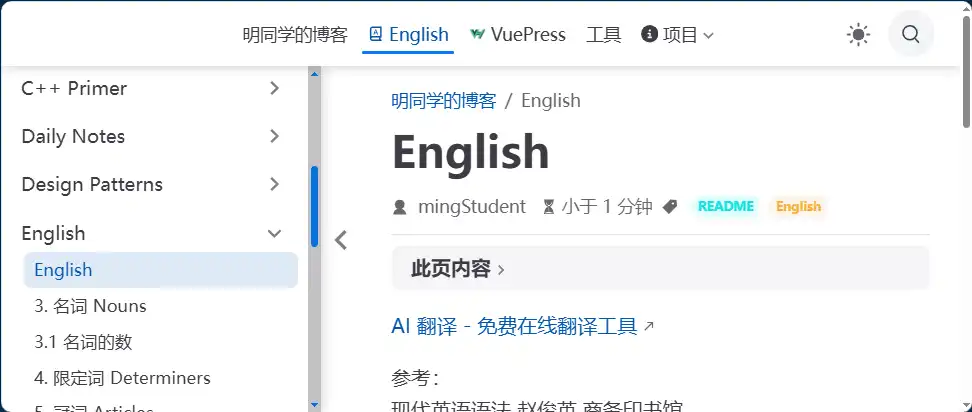Click the hourglass reading time icon
972x412 pixels.
[x=548, y=207]
